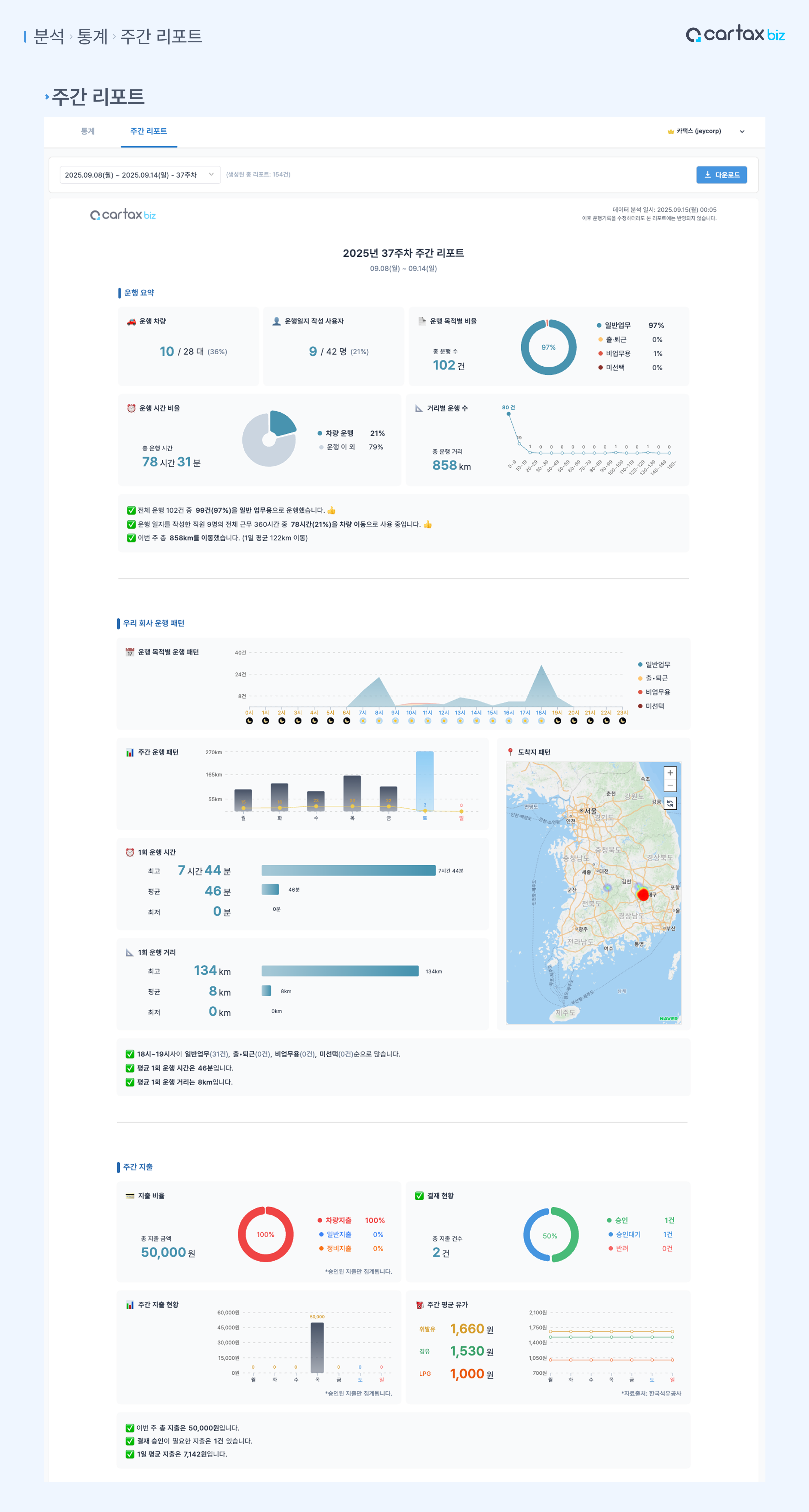Zoom out on the destination map

[x=670, y=785]
